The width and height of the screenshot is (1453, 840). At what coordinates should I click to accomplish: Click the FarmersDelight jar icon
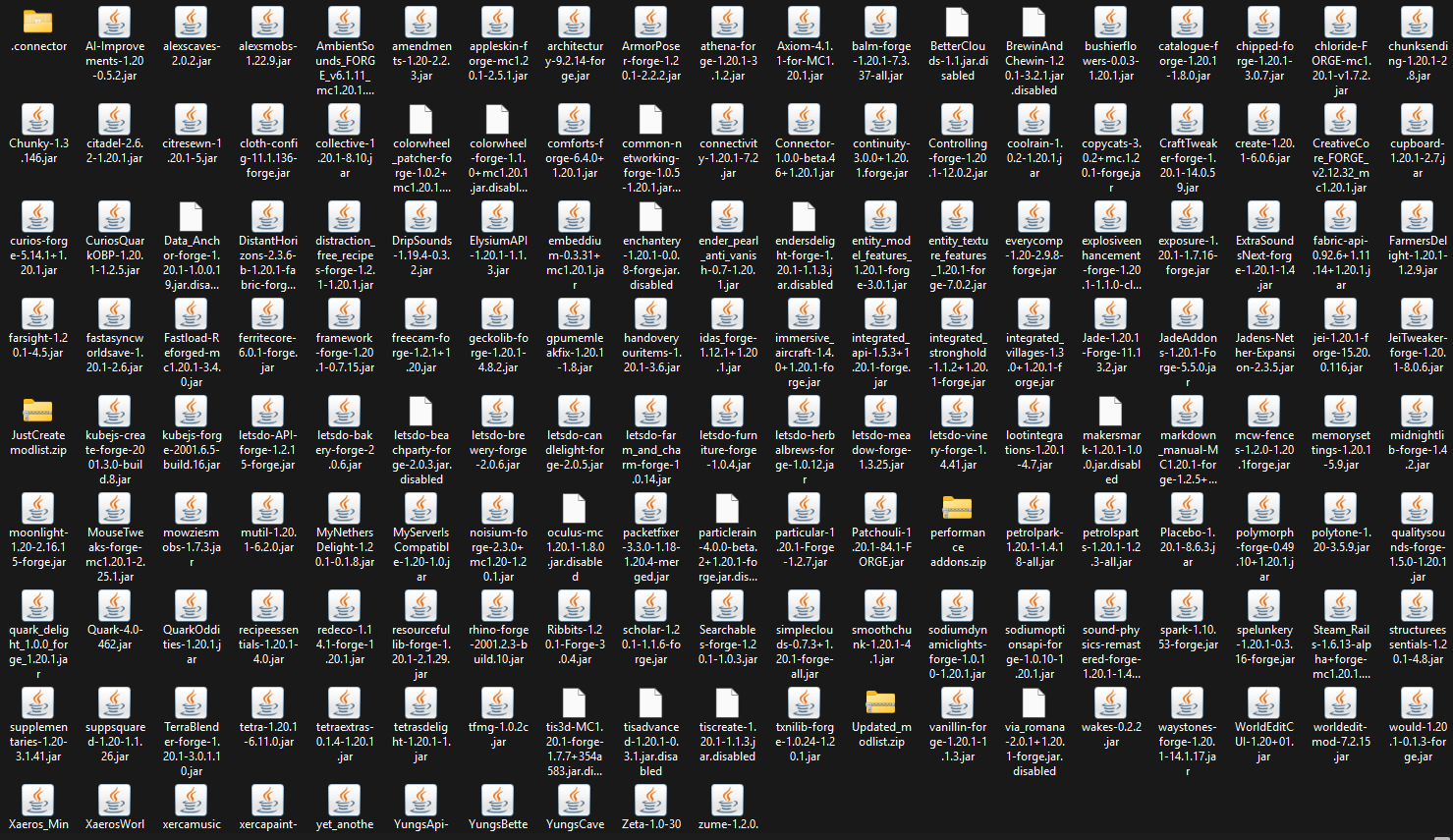1417,216
